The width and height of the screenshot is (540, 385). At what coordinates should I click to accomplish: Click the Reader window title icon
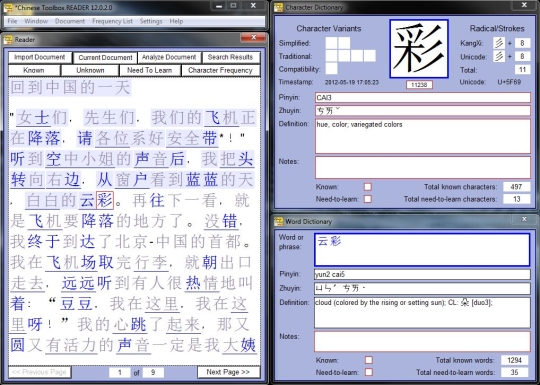(8, 40)
